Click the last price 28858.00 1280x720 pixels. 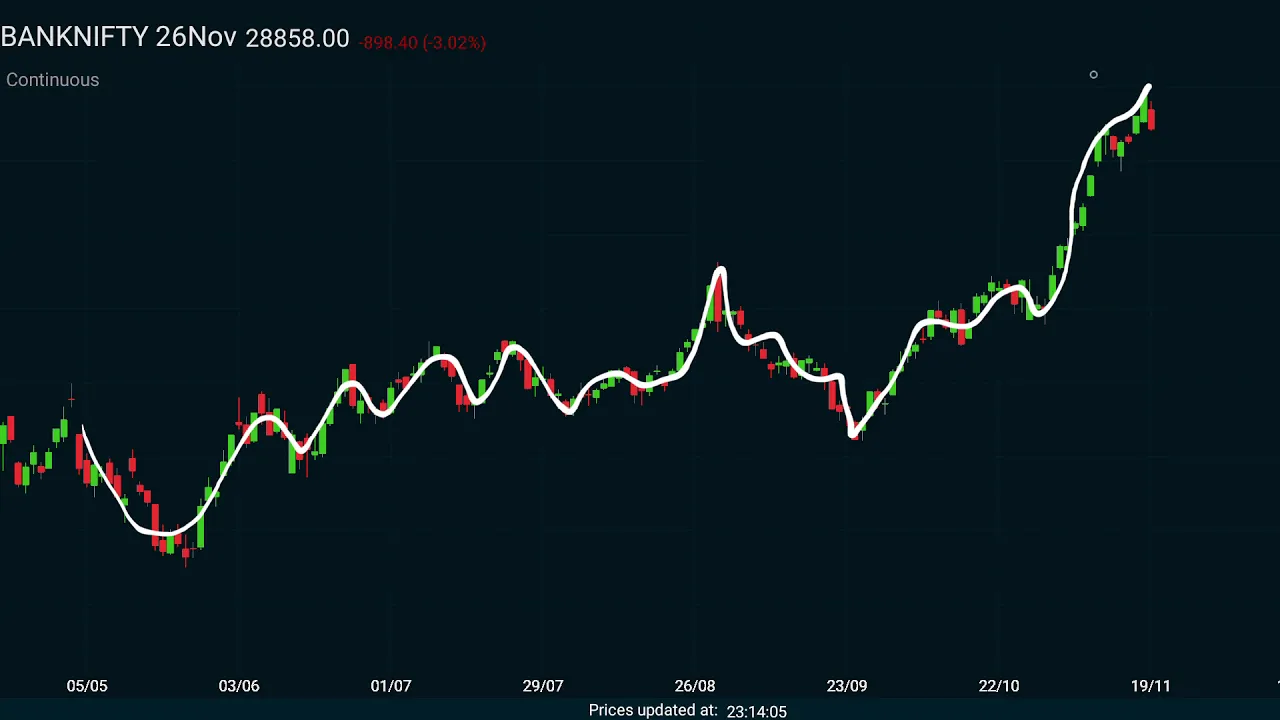click(x=298, y=39)
